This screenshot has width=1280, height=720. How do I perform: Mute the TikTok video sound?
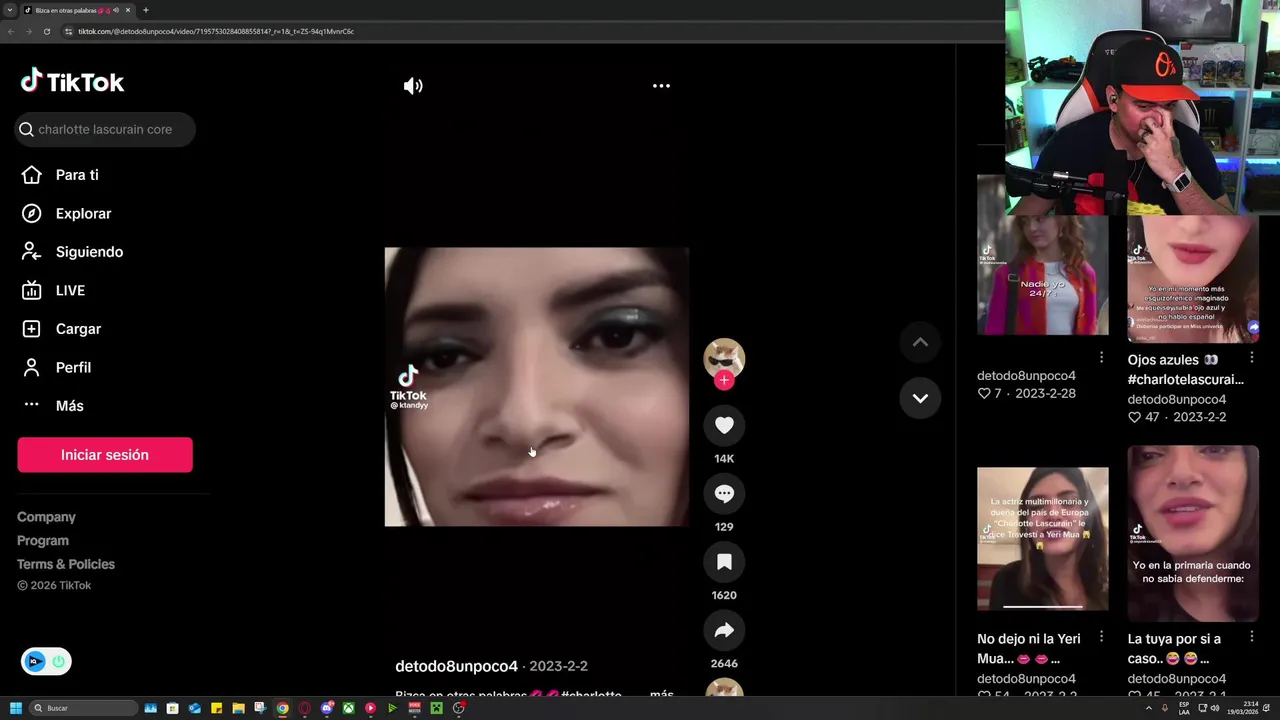pos(413,86)
